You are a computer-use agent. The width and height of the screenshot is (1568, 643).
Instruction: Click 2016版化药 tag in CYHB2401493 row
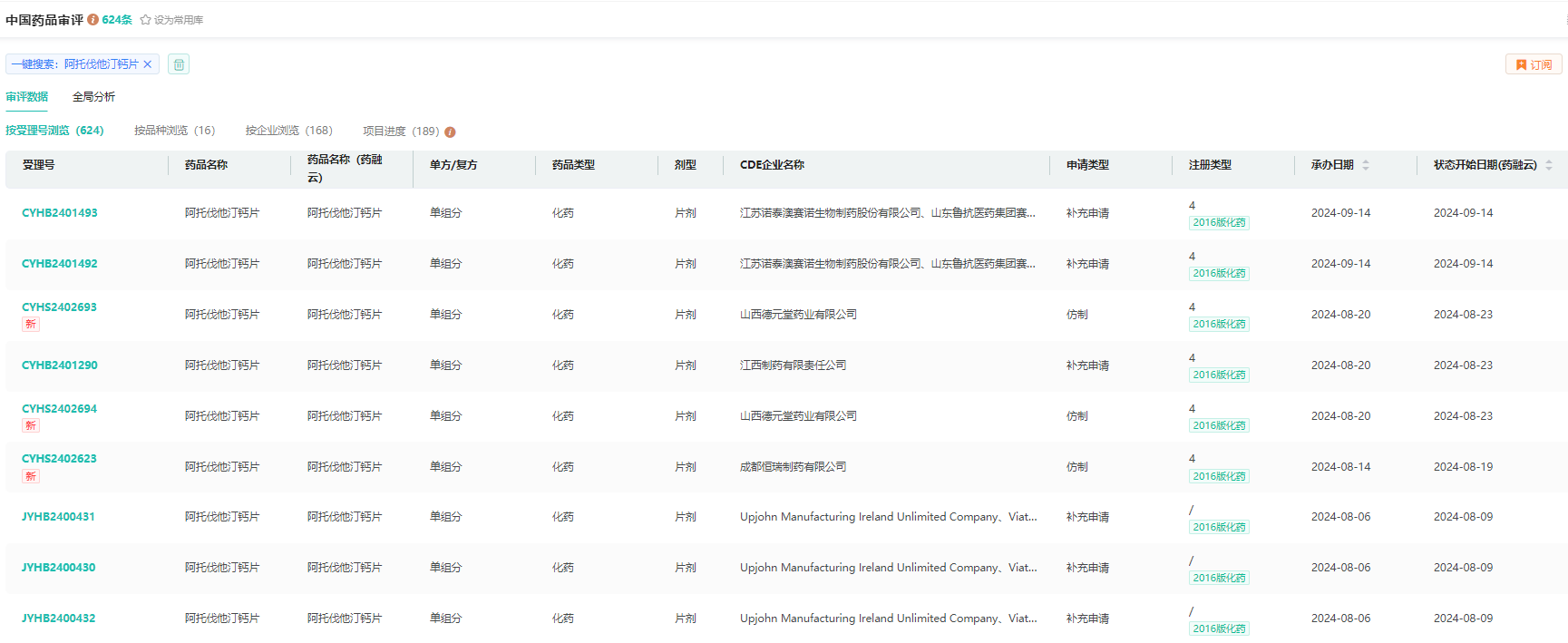(1219, 222)
